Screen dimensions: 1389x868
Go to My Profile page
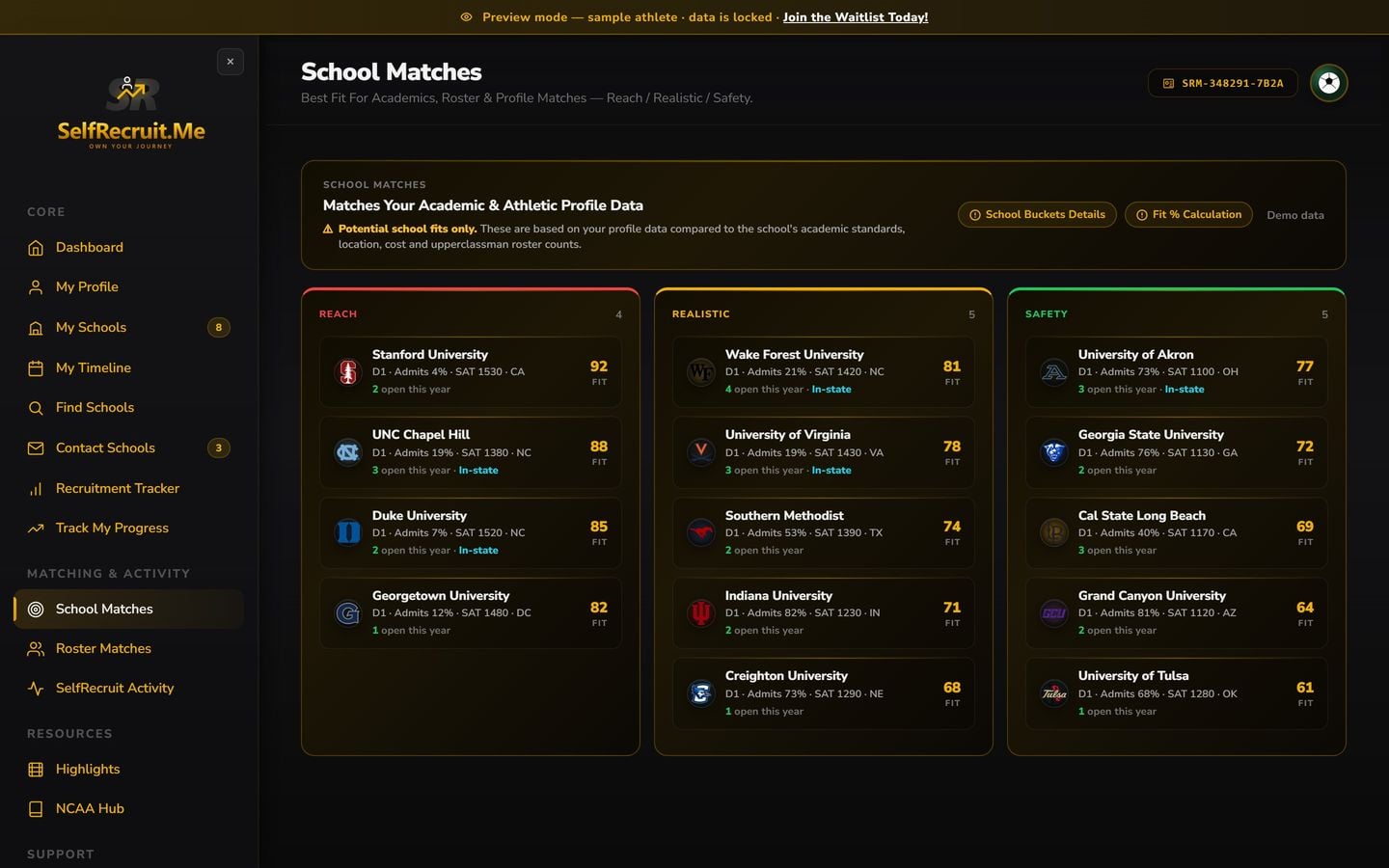point(128,287)
